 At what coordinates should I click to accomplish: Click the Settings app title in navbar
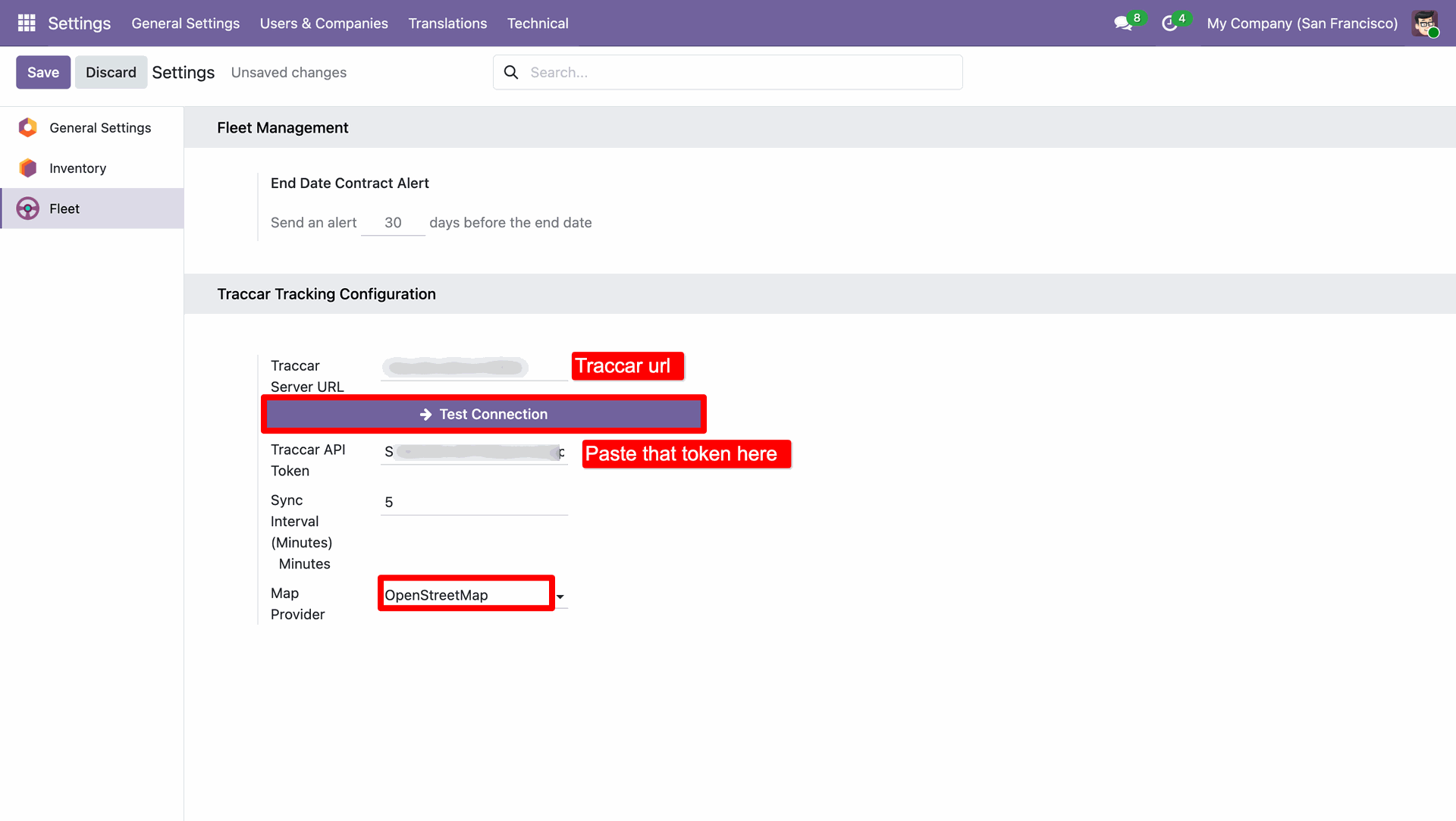tap(80, 24)
